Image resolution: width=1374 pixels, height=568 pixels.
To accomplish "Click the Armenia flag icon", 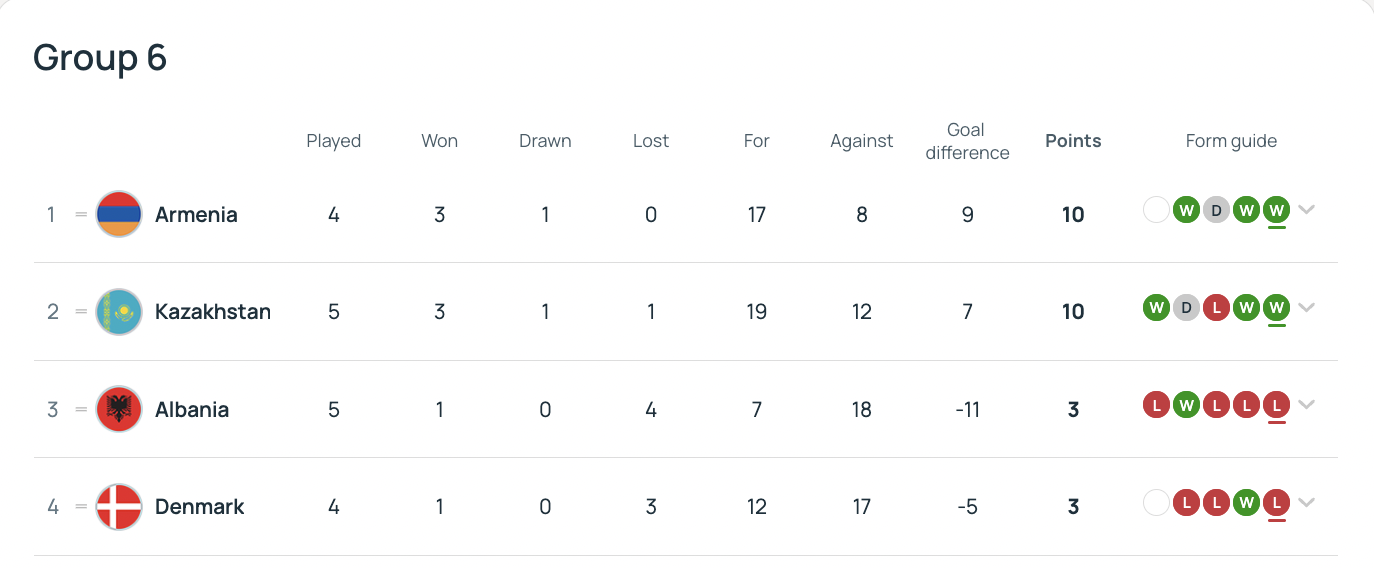I will [119, 214].
